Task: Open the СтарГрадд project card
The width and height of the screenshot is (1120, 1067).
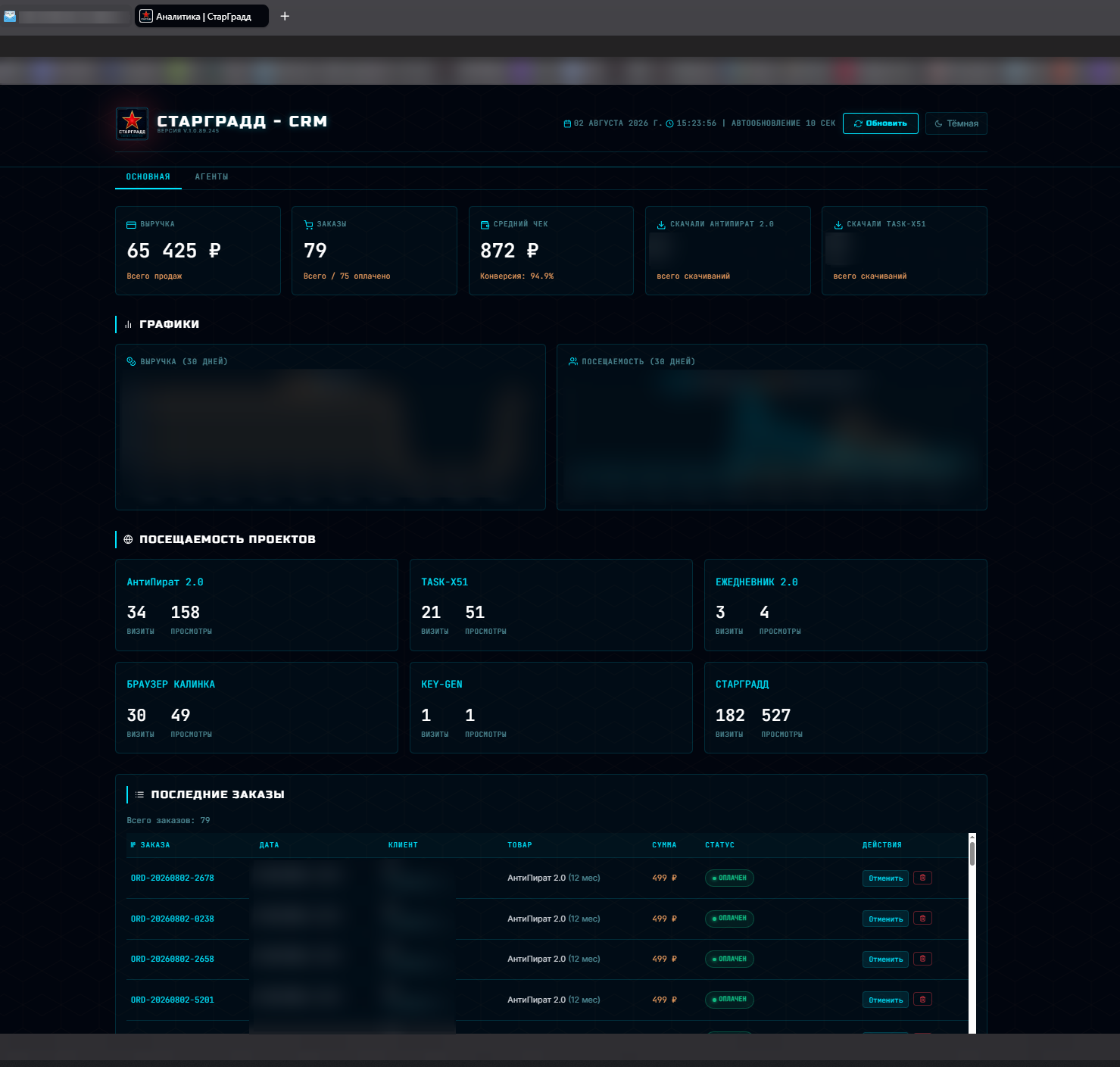Action: (x=846, y=708)
